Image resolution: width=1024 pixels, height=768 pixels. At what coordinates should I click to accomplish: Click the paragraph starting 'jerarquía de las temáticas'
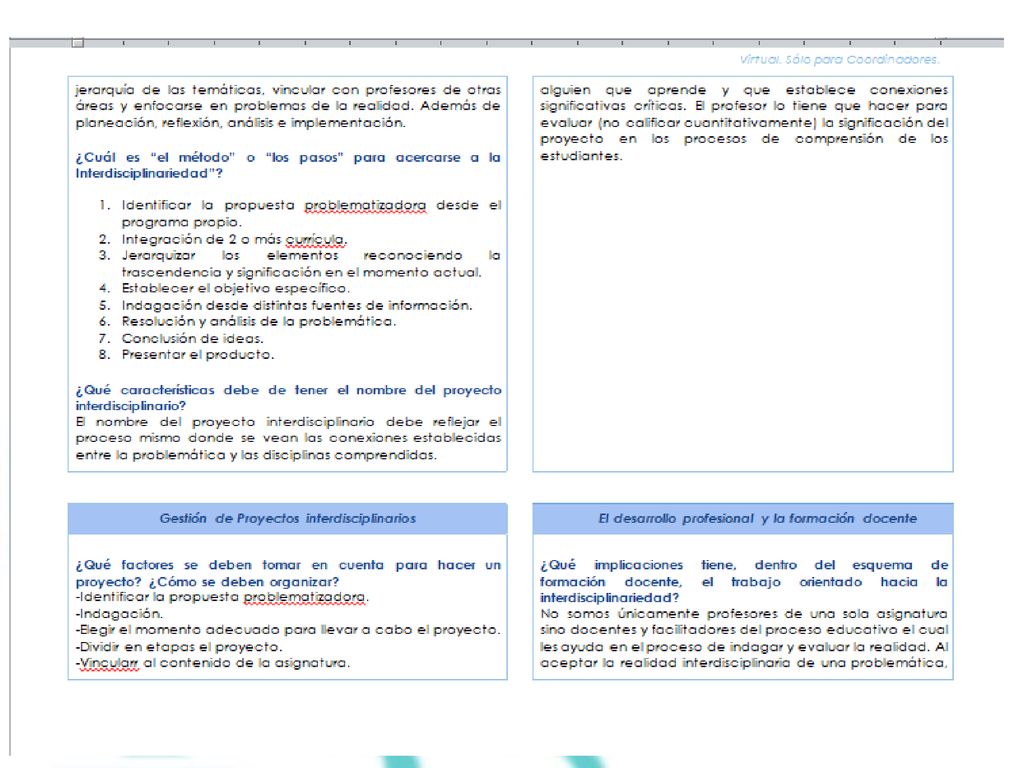point(288,106)
